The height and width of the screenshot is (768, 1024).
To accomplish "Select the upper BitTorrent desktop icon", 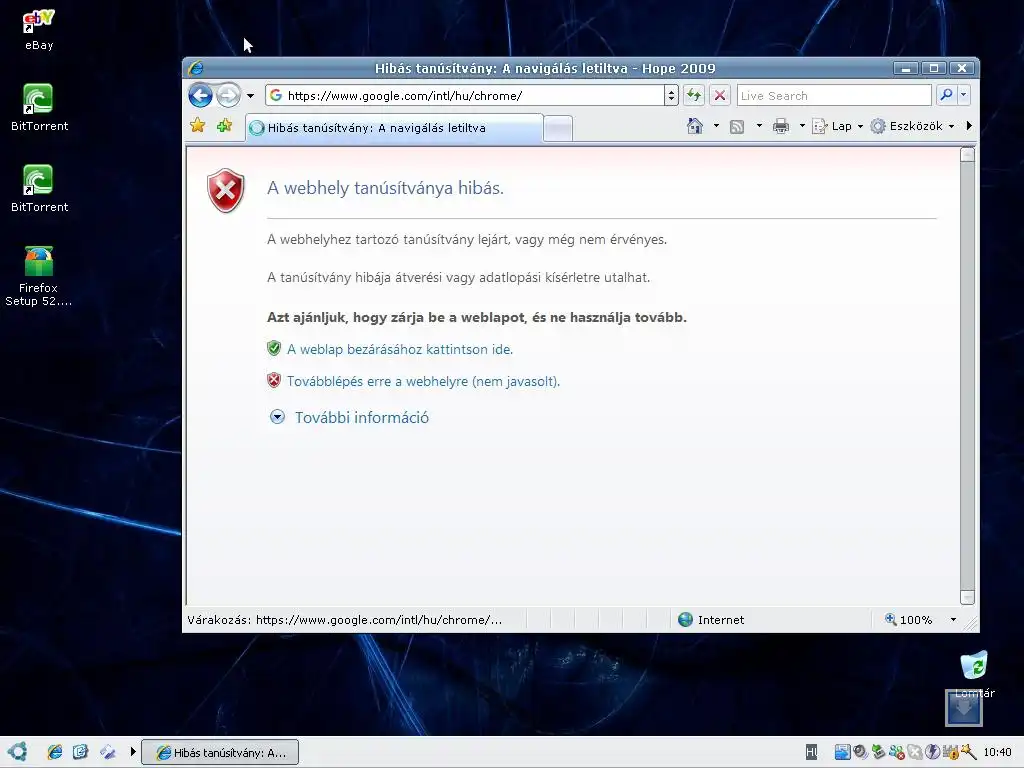I will 39,108.
